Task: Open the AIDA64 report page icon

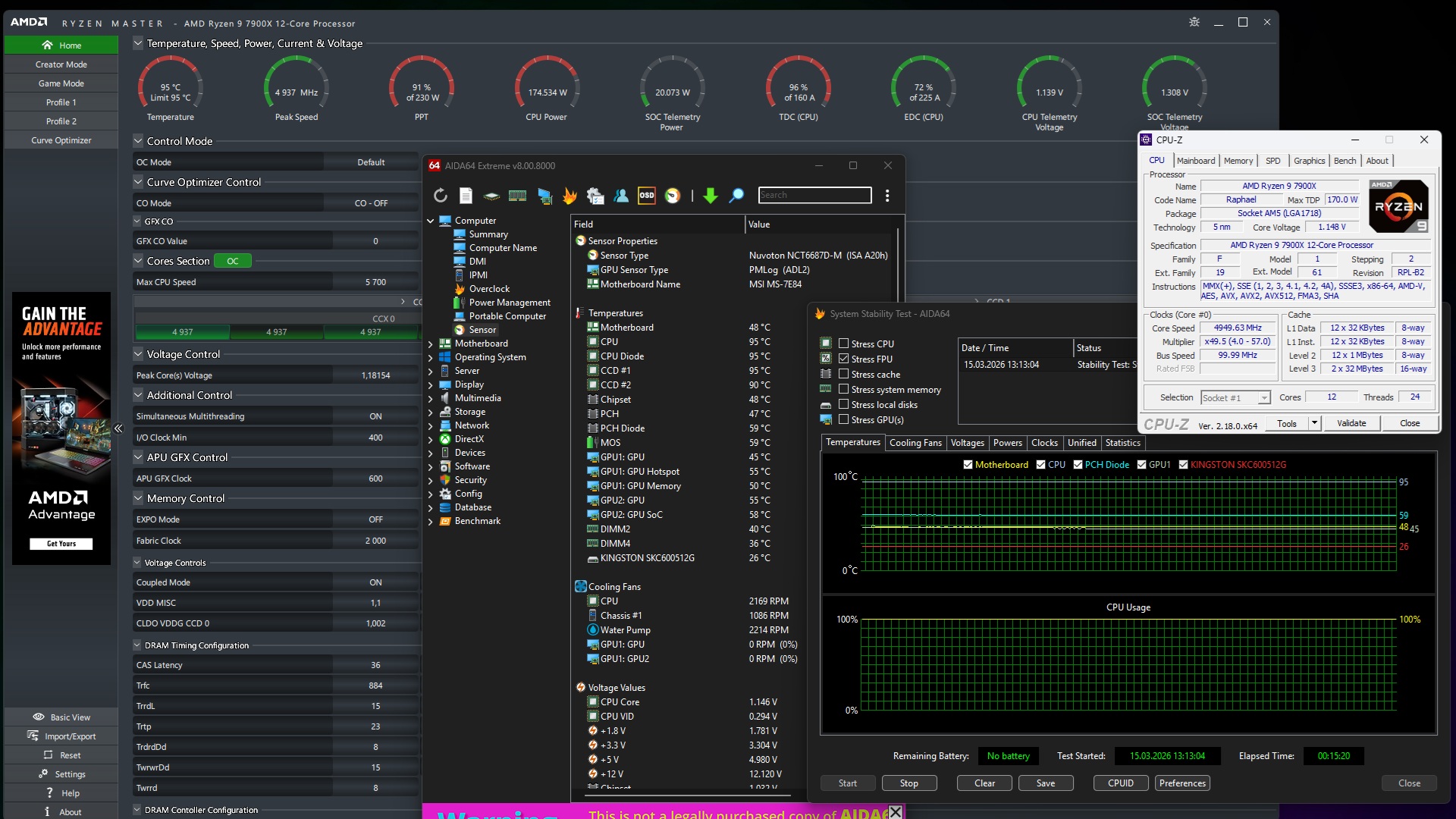Action: pos(466,196)
